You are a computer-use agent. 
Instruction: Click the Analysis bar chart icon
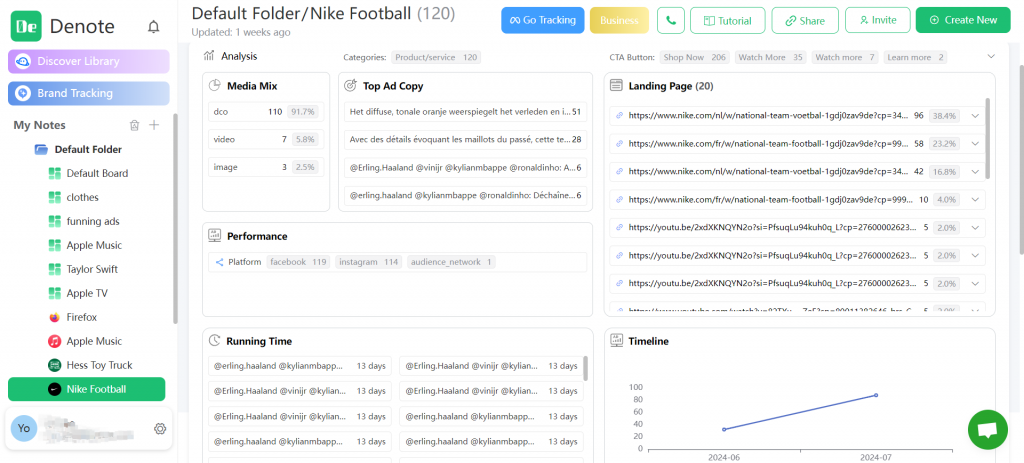point(210,56)
